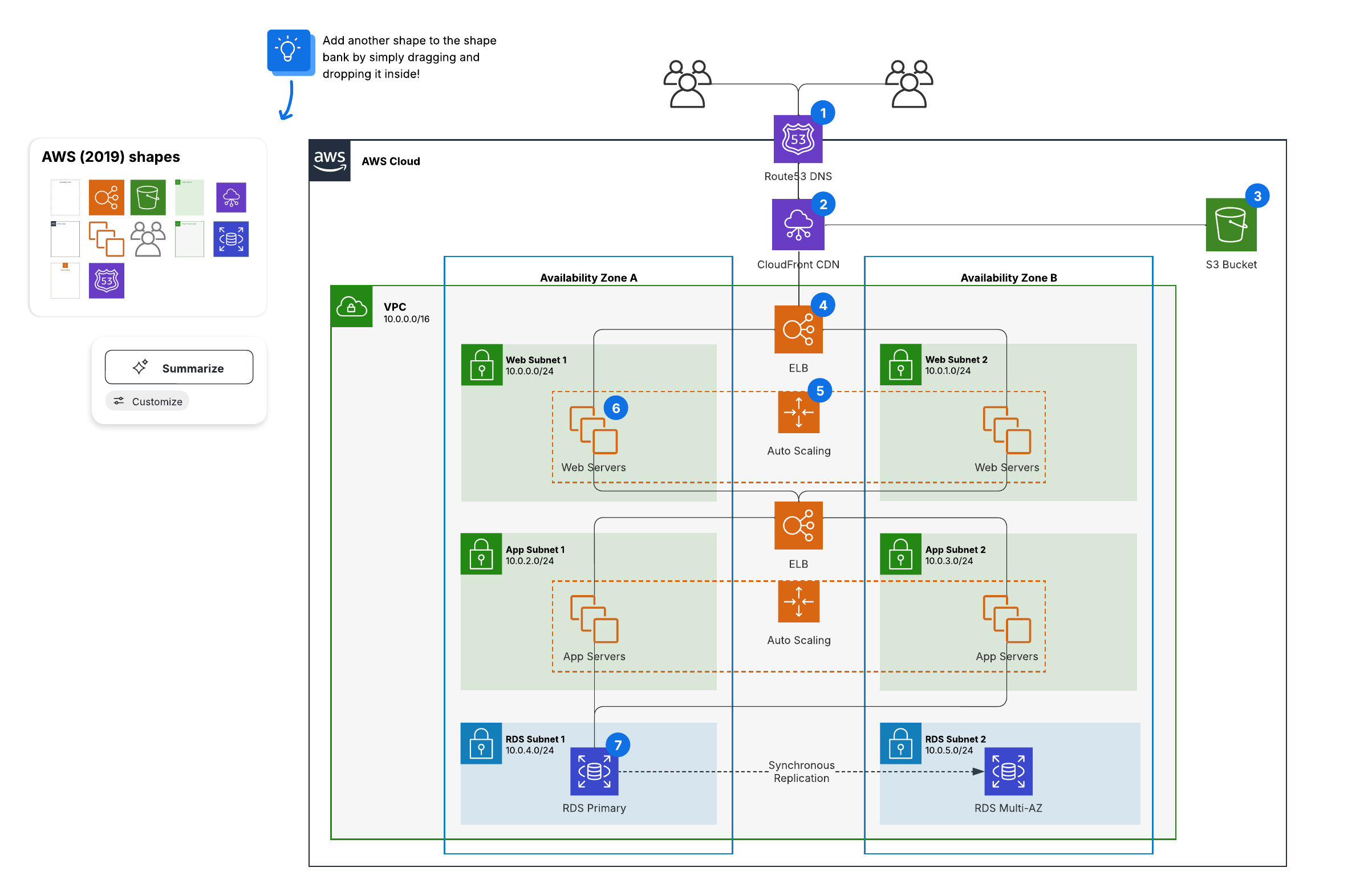
Task: Choose the users shape in shape bank
Action: pyautogui.click(x=148, y=239)
